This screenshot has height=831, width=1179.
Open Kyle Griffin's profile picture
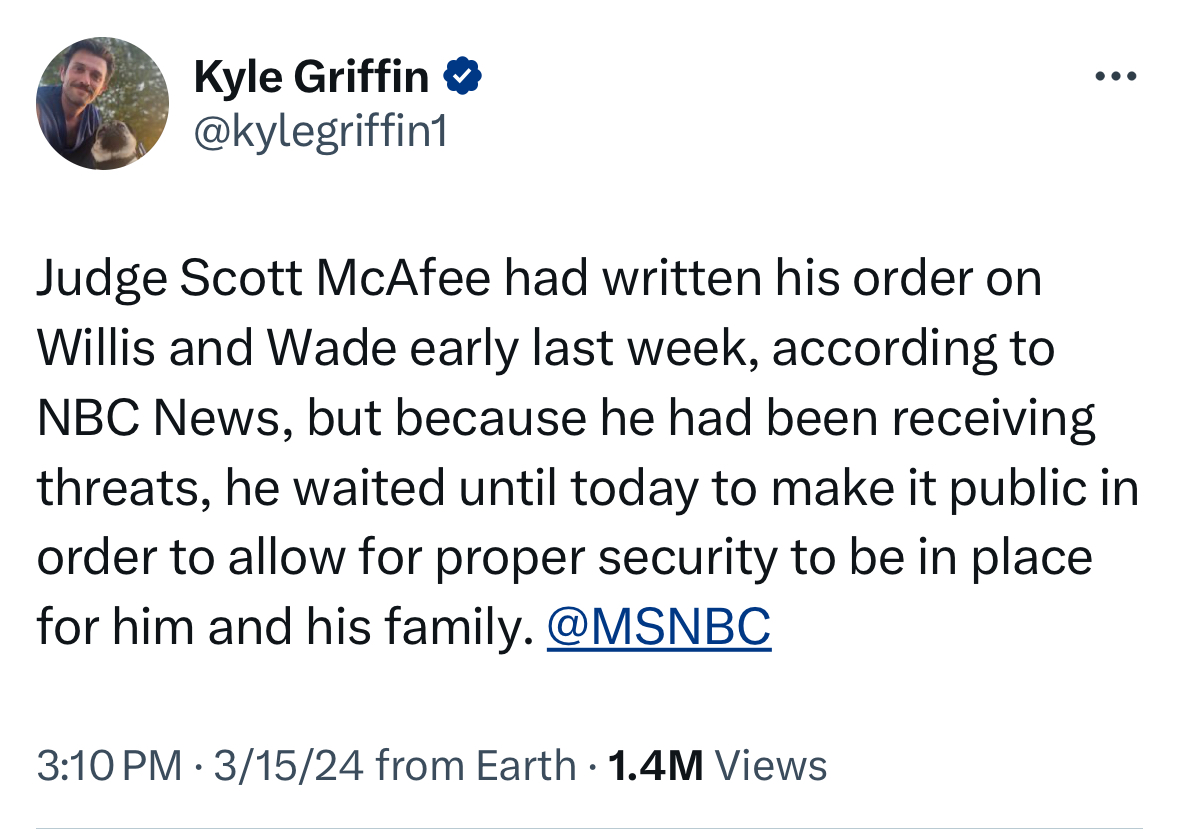[x=102, y=104]
